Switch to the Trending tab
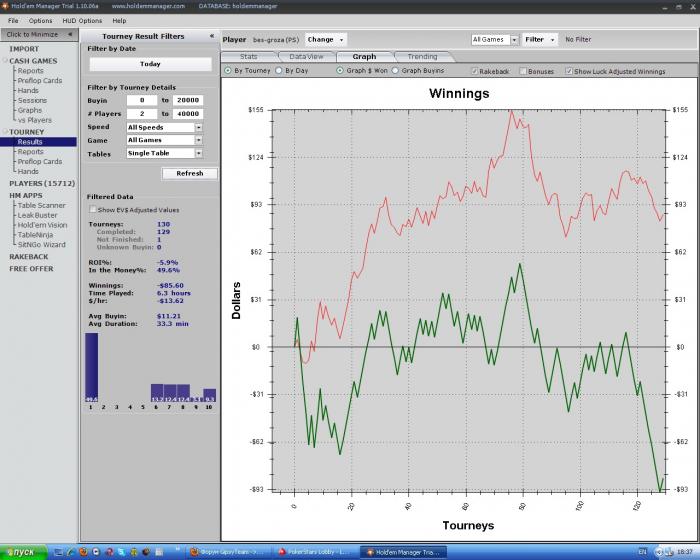The height and width of the screenshot is (560, 700). tap(422, 57)
